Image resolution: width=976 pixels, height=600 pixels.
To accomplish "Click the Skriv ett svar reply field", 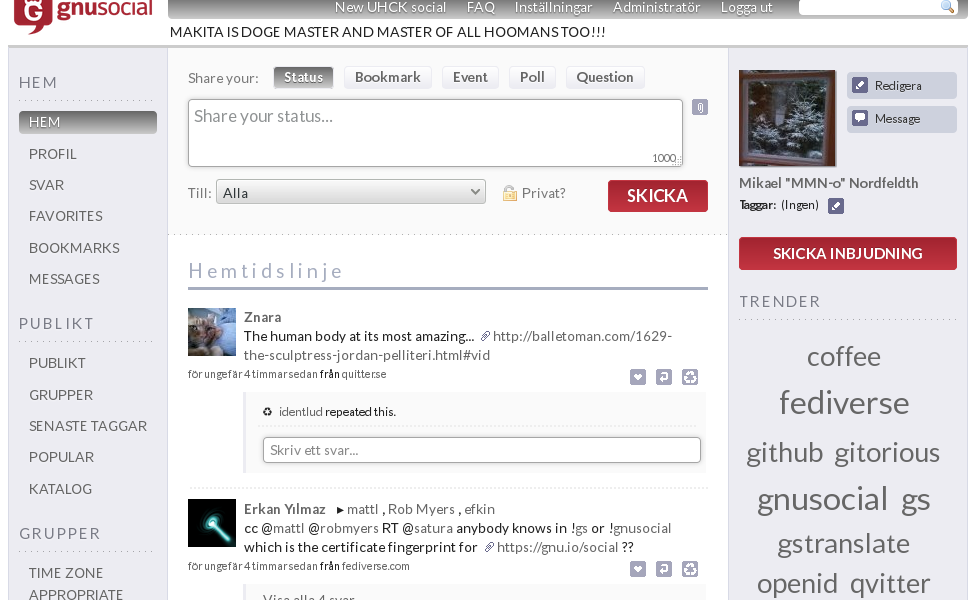I will coord(481,450).
